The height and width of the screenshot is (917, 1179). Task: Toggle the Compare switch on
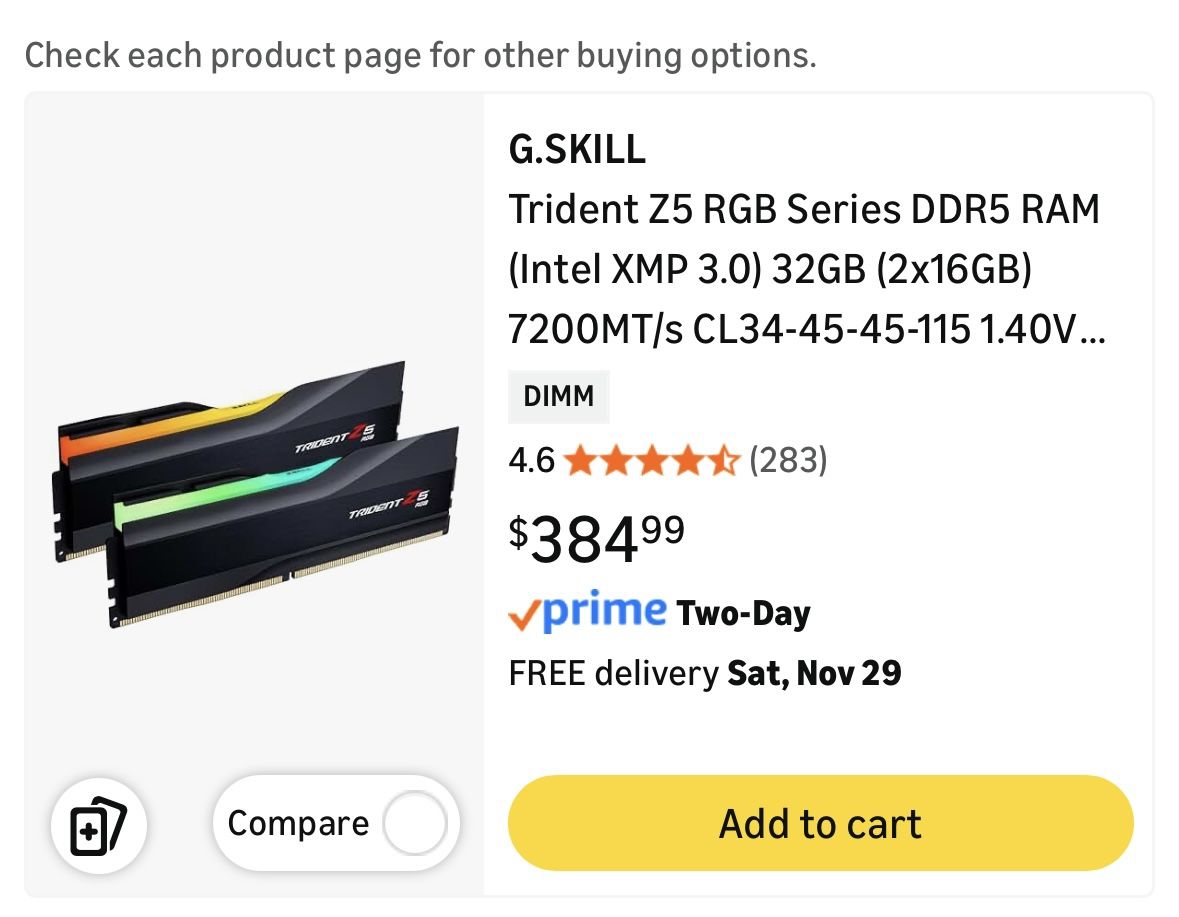(x=421, y=823)
